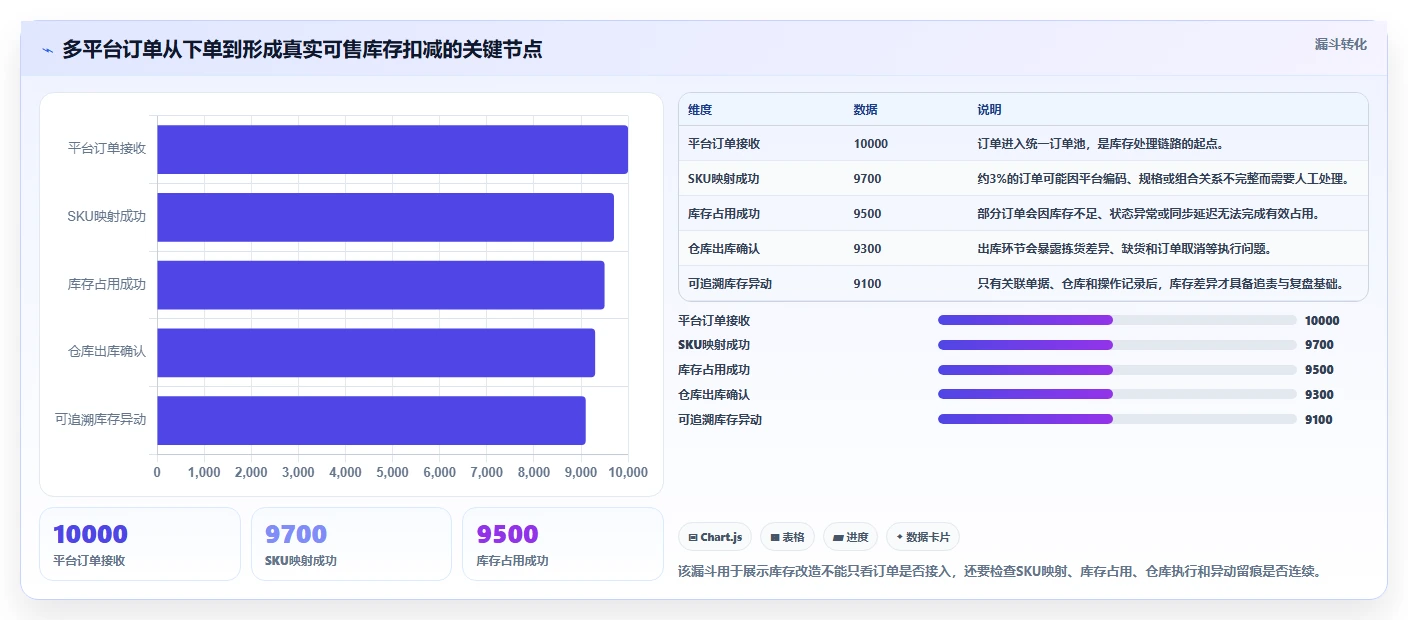Screen dimensions: 1408x620
Task: Select the Chart.js chip
Action: click(x=715, y=537)
